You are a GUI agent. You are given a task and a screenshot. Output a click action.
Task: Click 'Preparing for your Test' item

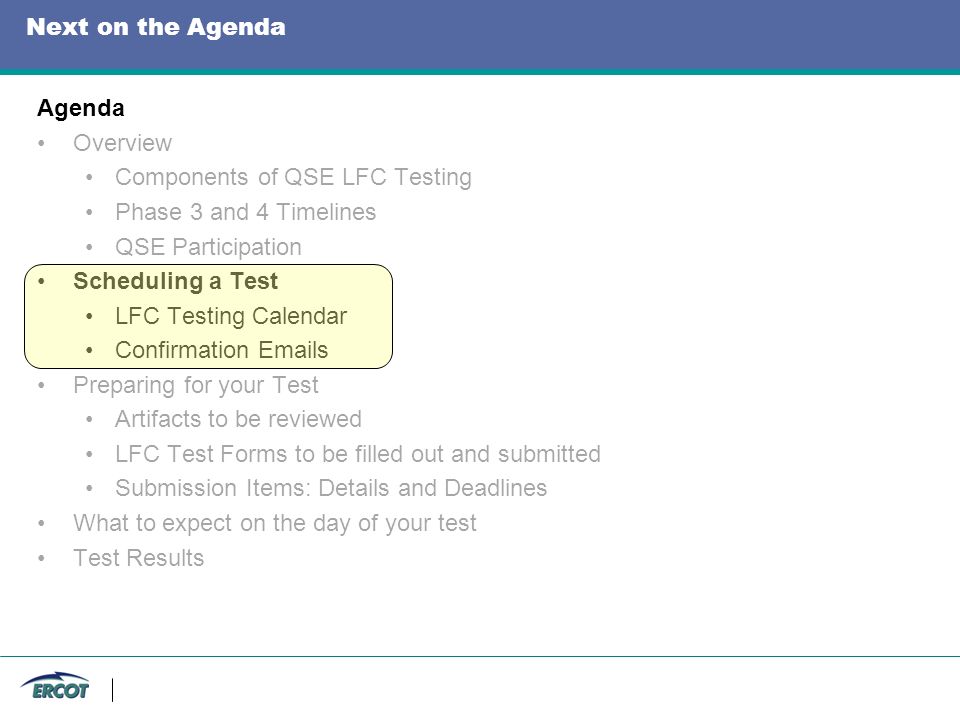coord(196,385)
